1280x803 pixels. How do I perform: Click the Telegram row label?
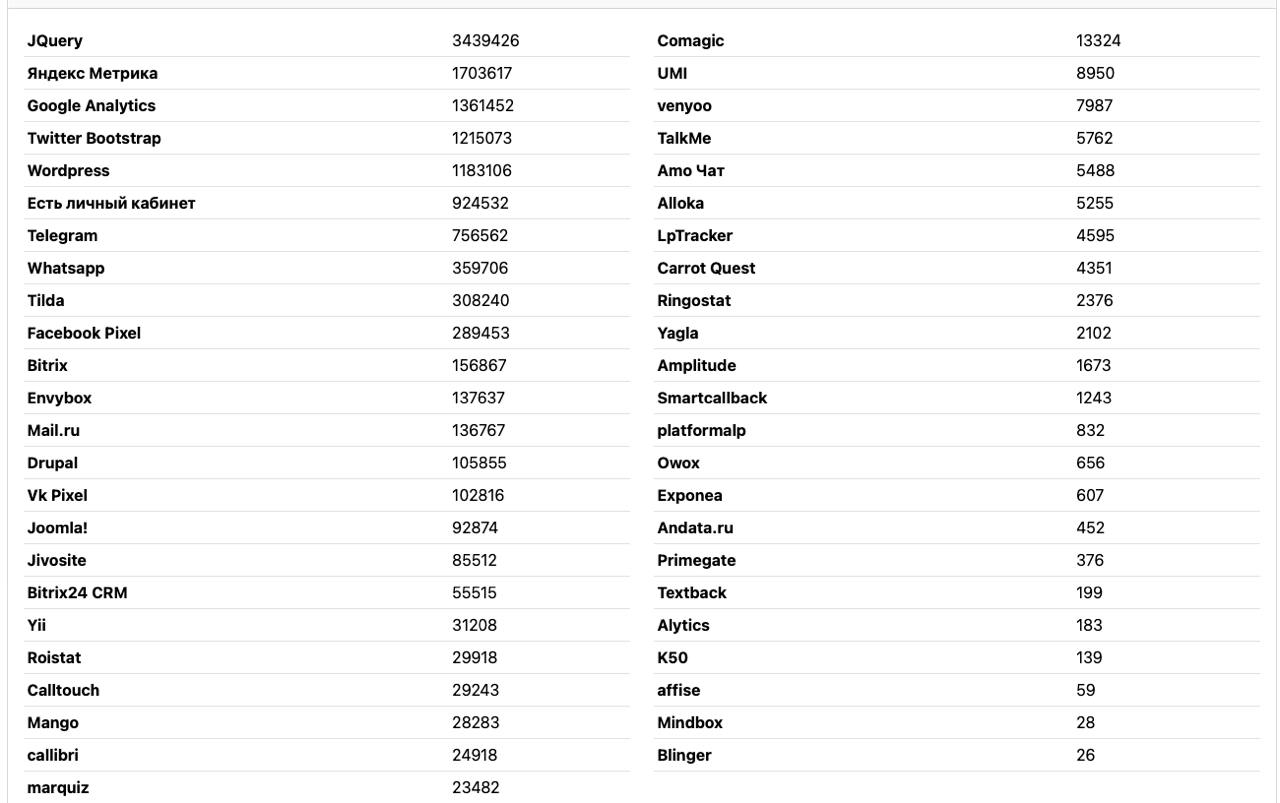pyautogui.click(x=62, y=236)
